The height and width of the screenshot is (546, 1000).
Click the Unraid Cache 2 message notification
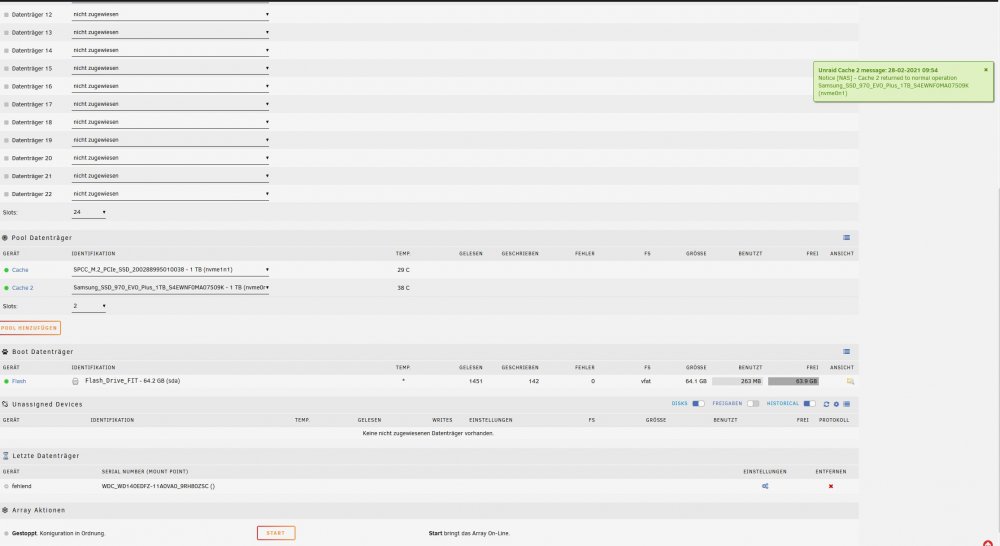[903, 82]
